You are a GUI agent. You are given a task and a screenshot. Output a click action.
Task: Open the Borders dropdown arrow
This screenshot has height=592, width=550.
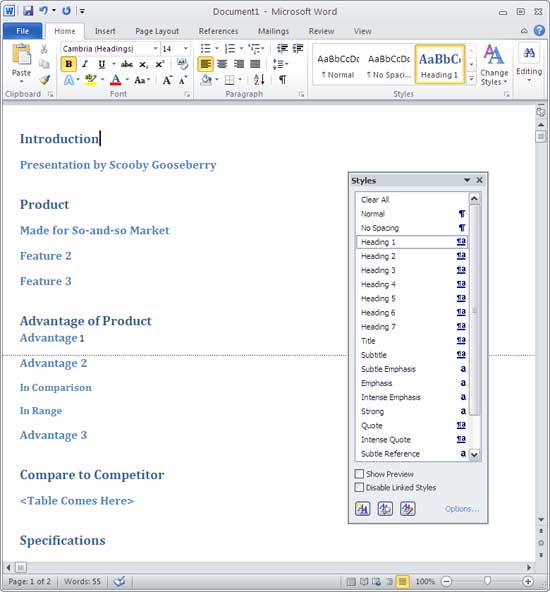pyautogui.click(x=240, y=80)
